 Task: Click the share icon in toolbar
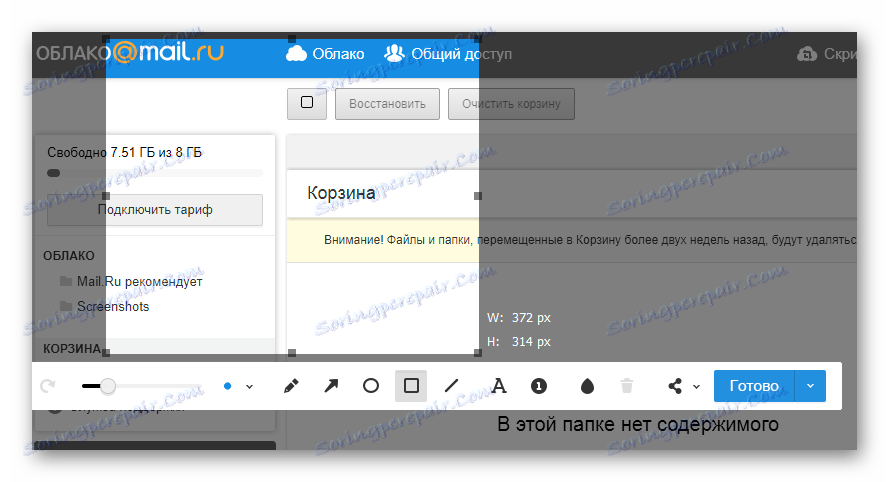(x=675, y=386)
